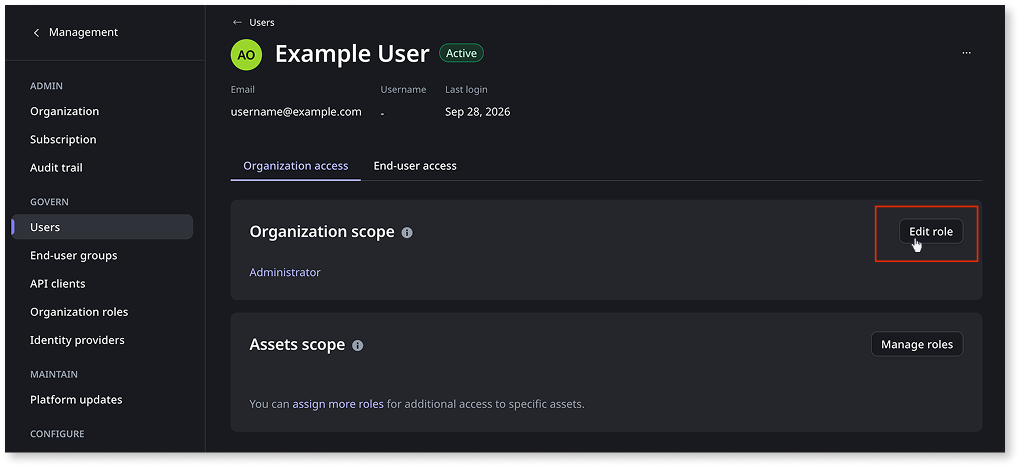
Task: Open Platform updates in the sidebar
Action: pyautogui.click(x=76, y=400)
